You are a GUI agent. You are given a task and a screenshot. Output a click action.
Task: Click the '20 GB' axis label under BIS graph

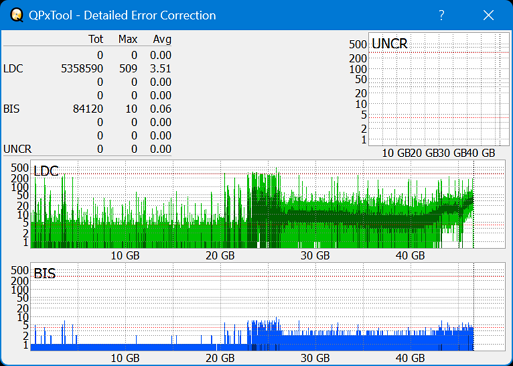(x=220, y=358)
